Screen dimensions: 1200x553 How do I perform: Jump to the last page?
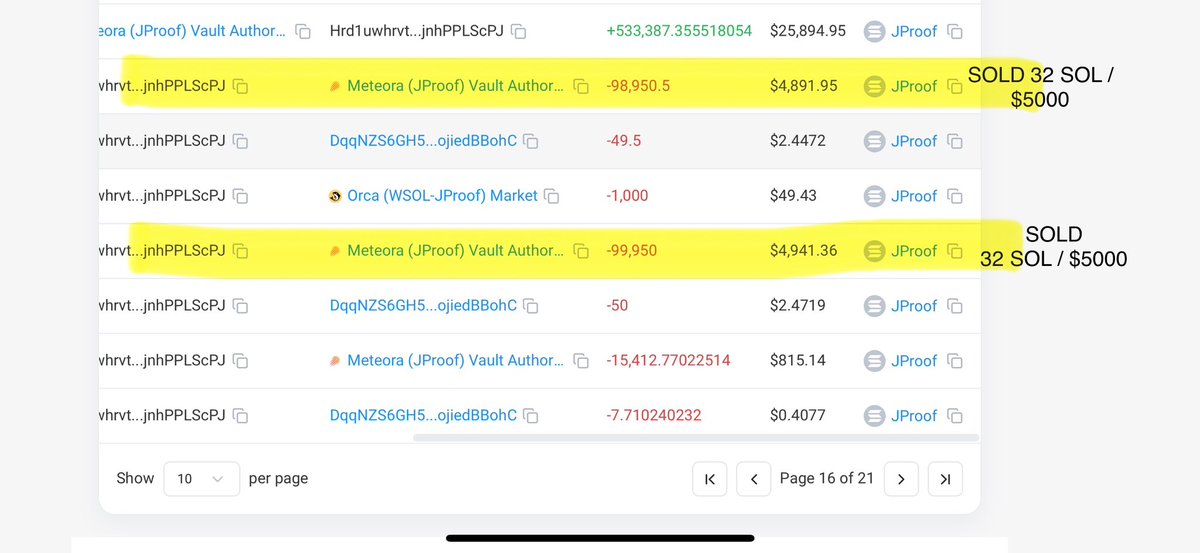click(x=945, y=479)
